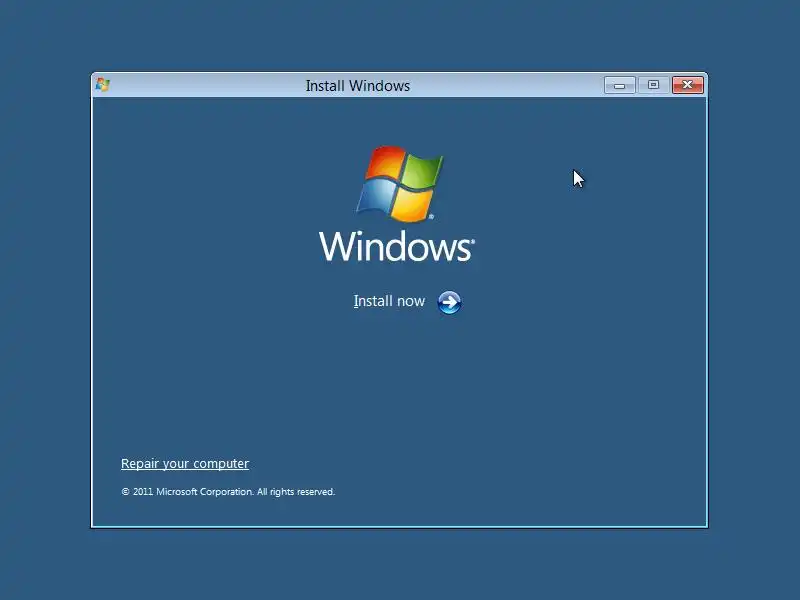800x600 pixels.
Task: Click the Windows flag logo
Action: tap(399, 184)
